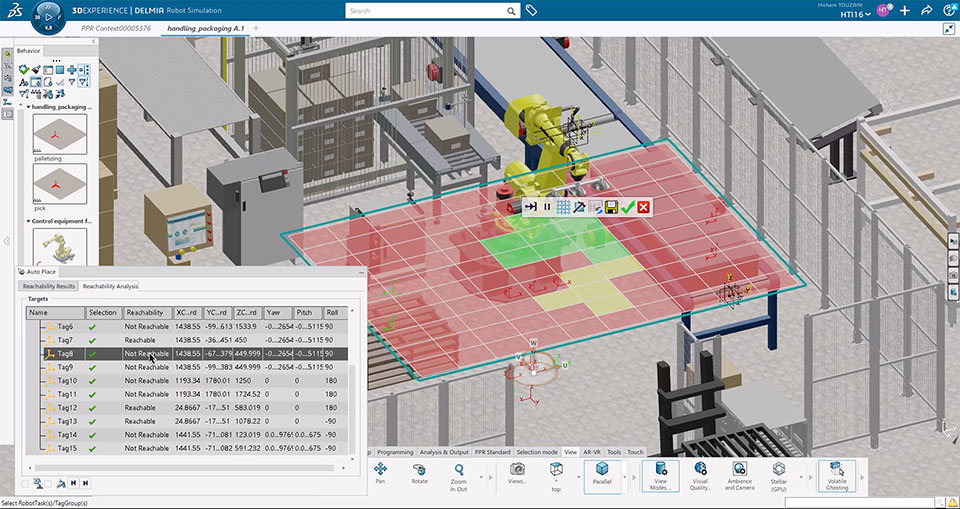Open the Tools ribbon tab
The width and height of the screenshot is (960, 509).
(614, 452)
